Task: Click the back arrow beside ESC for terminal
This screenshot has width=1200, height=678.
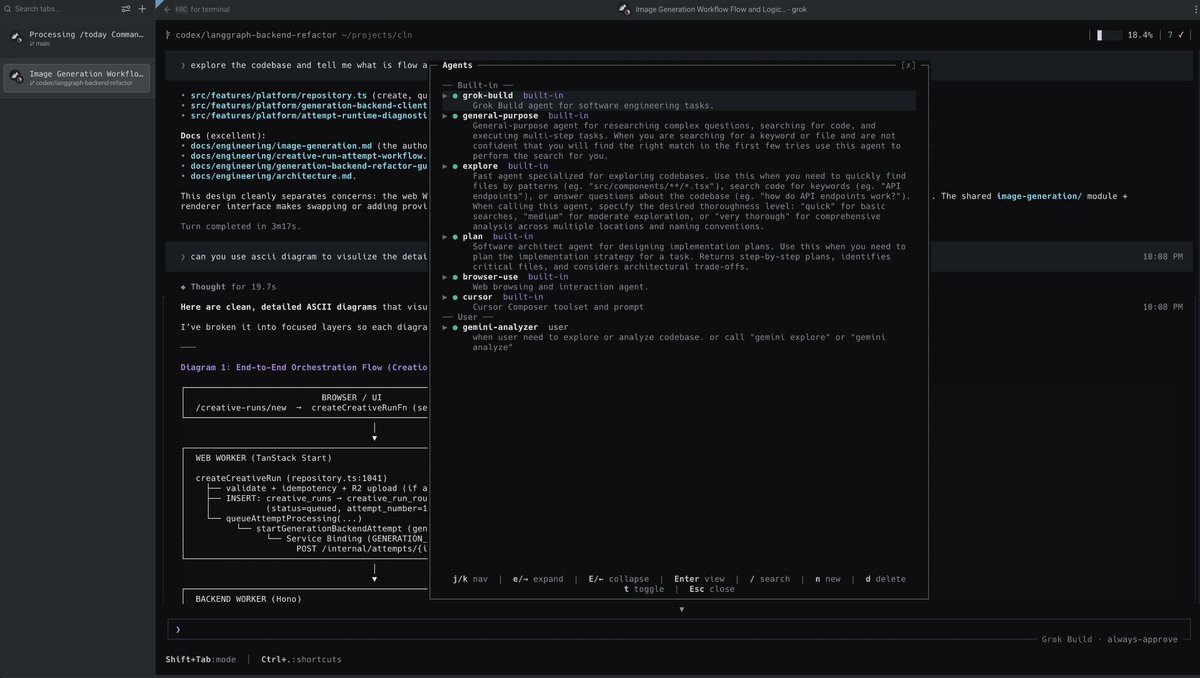Action: (x=167, y=9)
